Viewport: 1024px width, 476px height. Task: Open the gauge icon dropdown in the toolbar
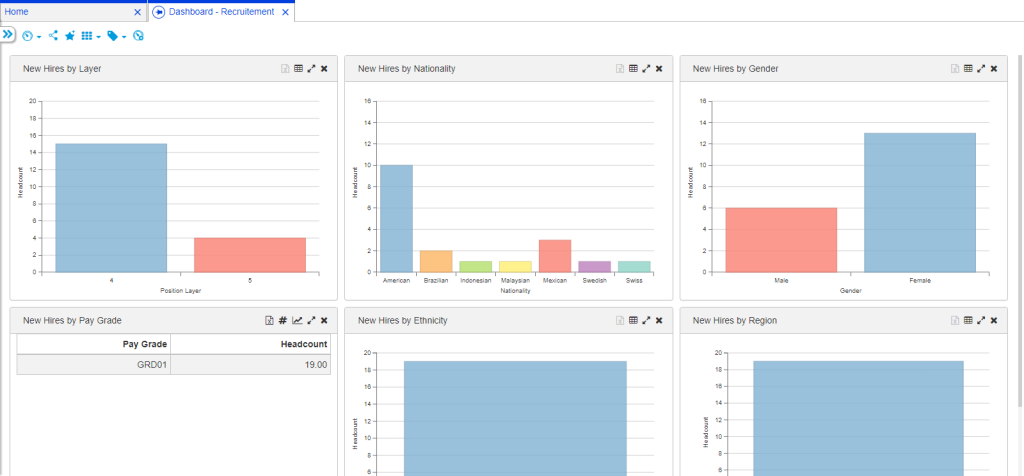tap(31, 36)
